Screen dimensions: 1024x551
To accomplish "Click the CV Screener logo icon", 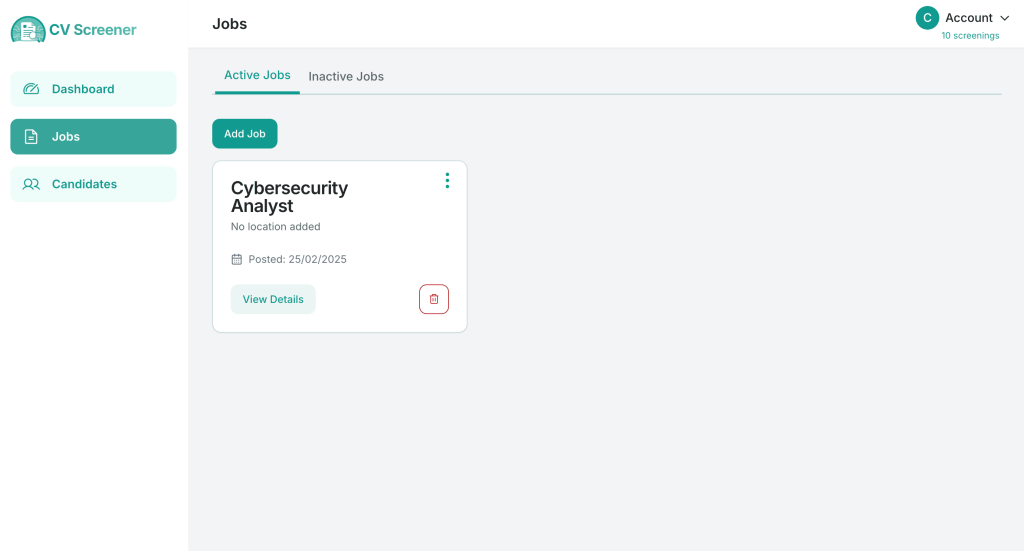I will click(x=28, y=29).
